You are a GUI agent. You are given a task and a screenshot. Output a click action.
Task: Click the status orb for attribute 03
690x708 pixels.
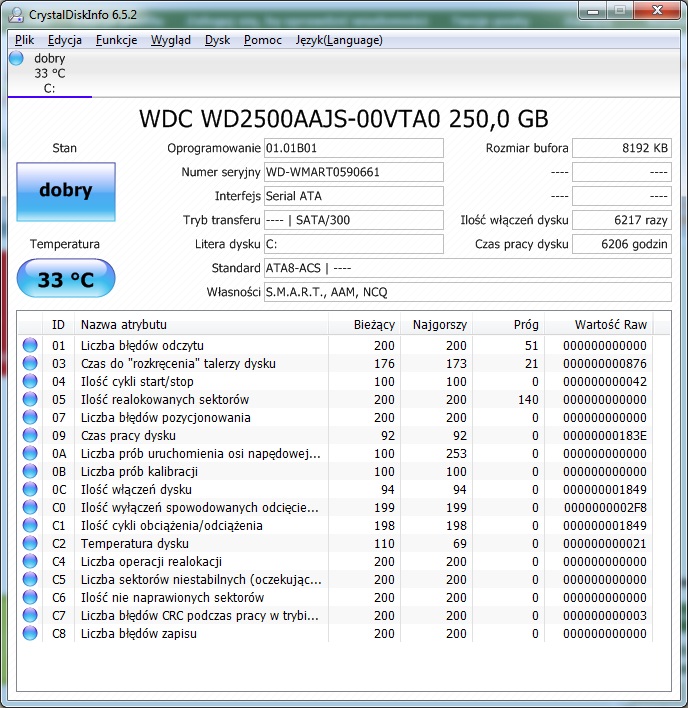tap(30, 363)
